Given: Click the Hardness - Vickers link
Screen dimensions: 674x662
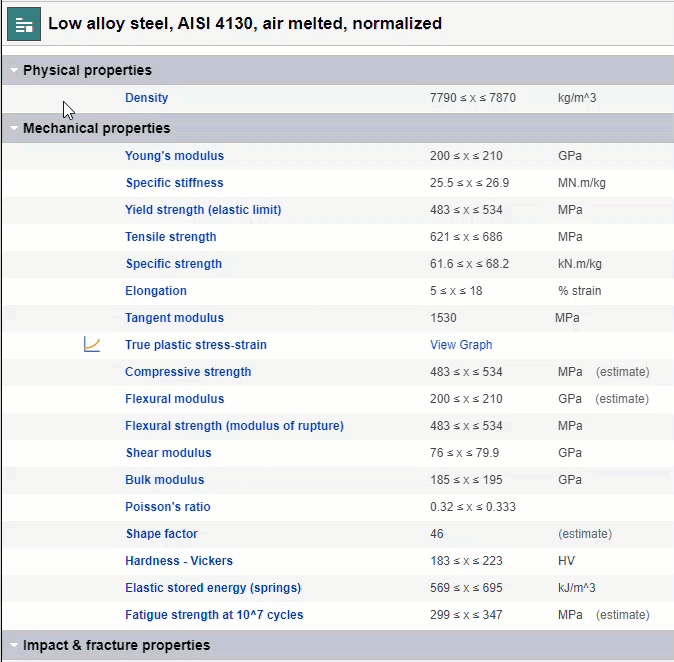Looking at the screenshot, I should tap(179, 561).
